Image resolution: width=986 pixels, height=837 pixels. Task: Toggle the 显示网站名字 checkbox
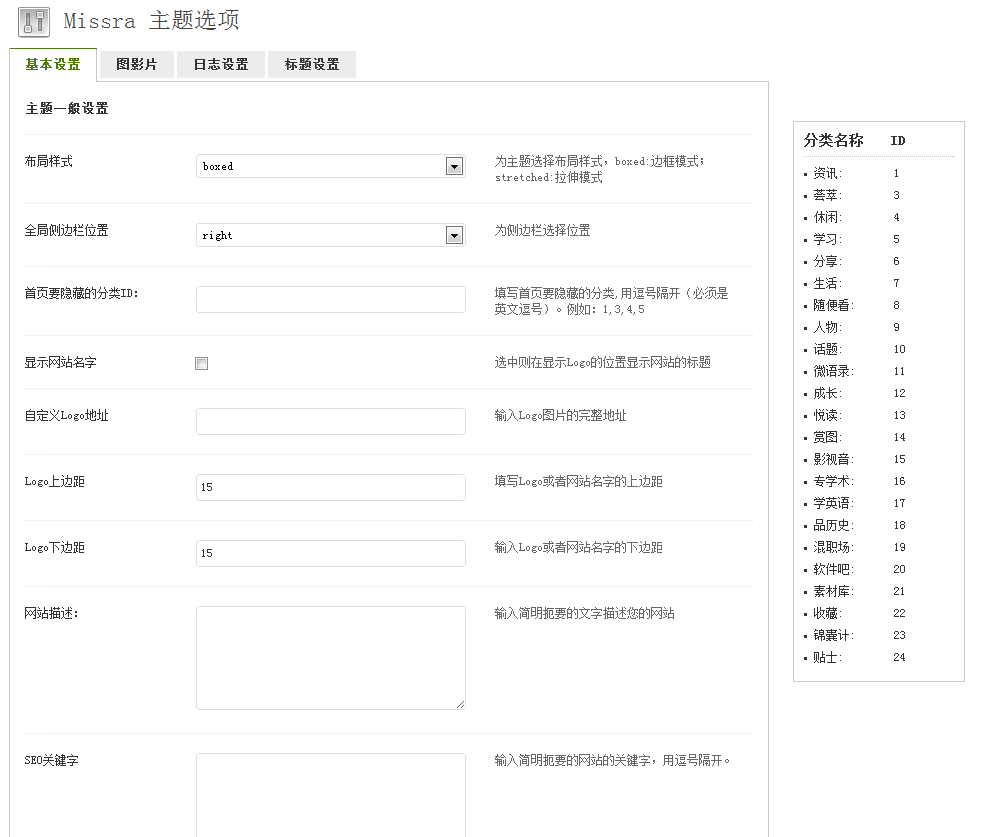[x=202, y=364]
